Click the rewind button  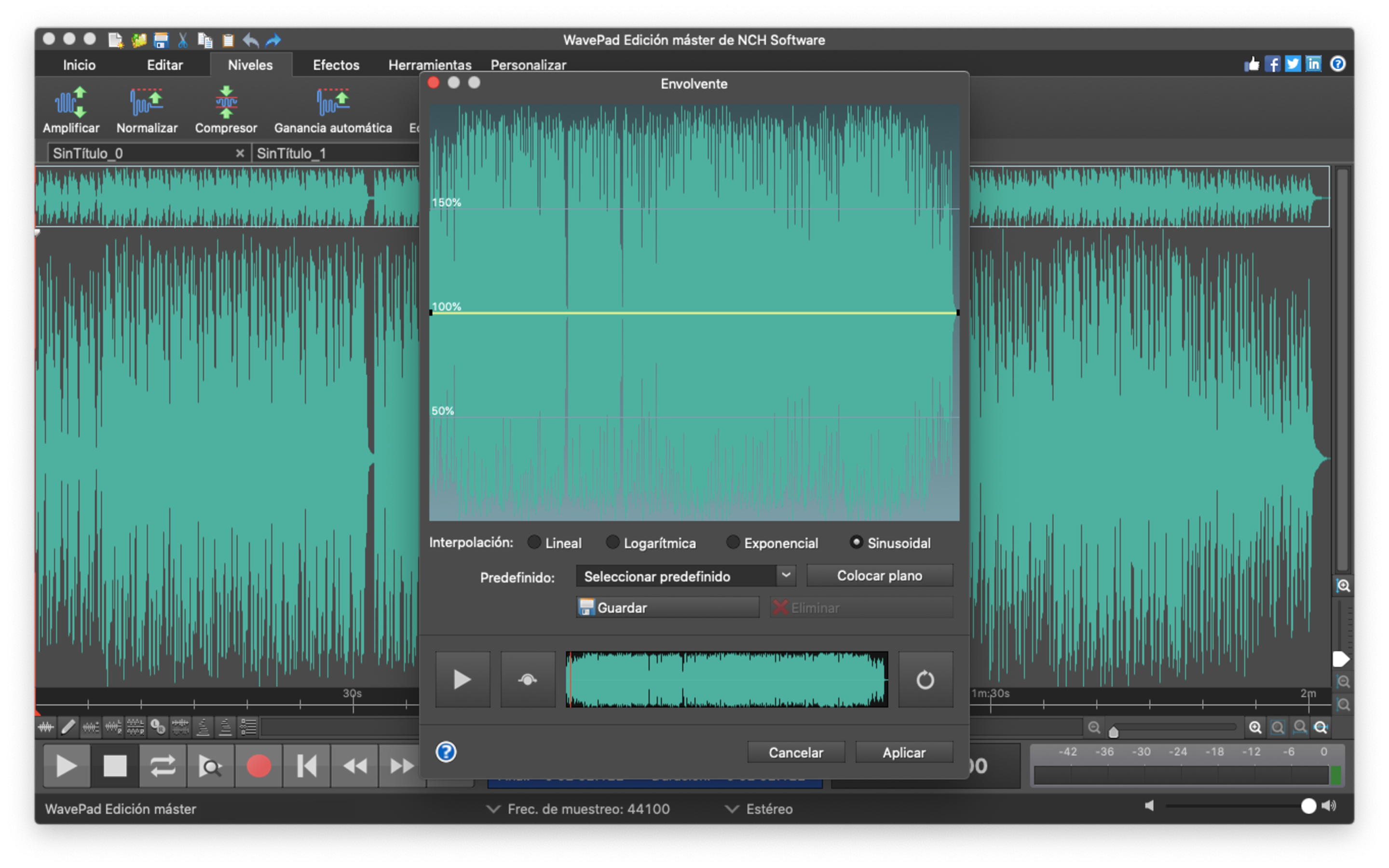354,766
